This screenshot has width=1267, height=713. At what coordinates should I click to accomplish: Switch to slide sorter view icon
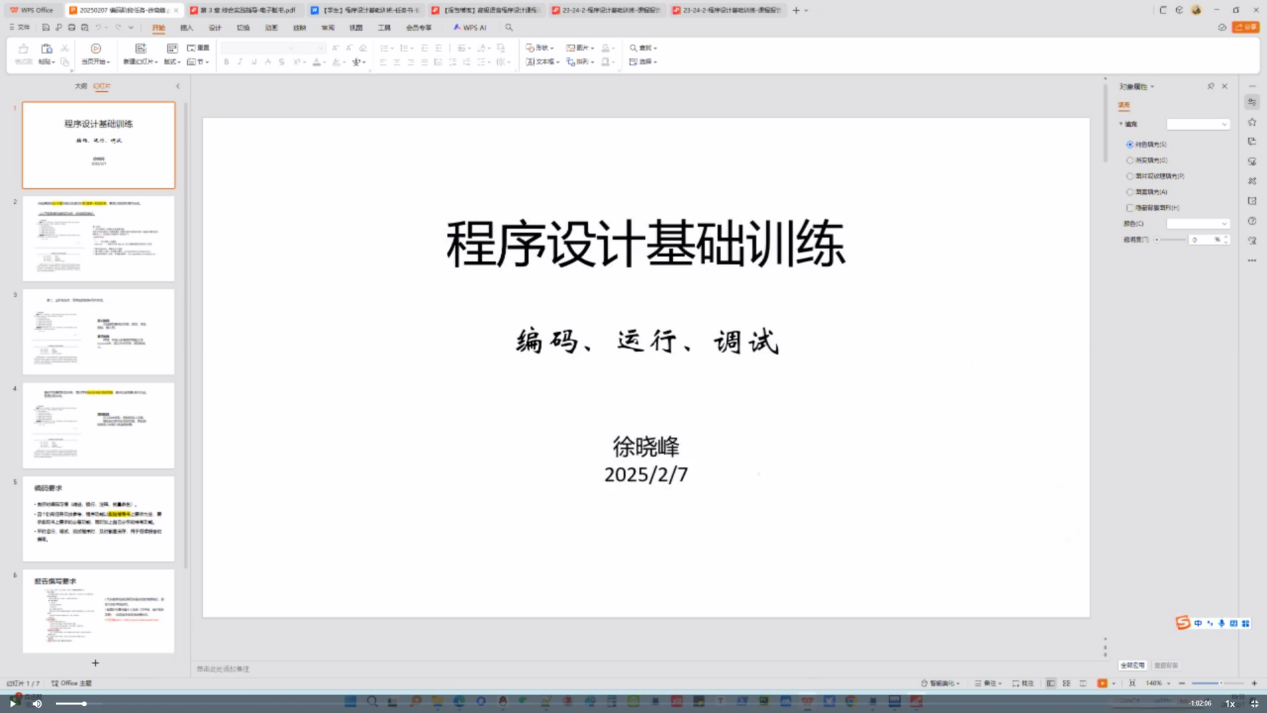[1066, 684]
